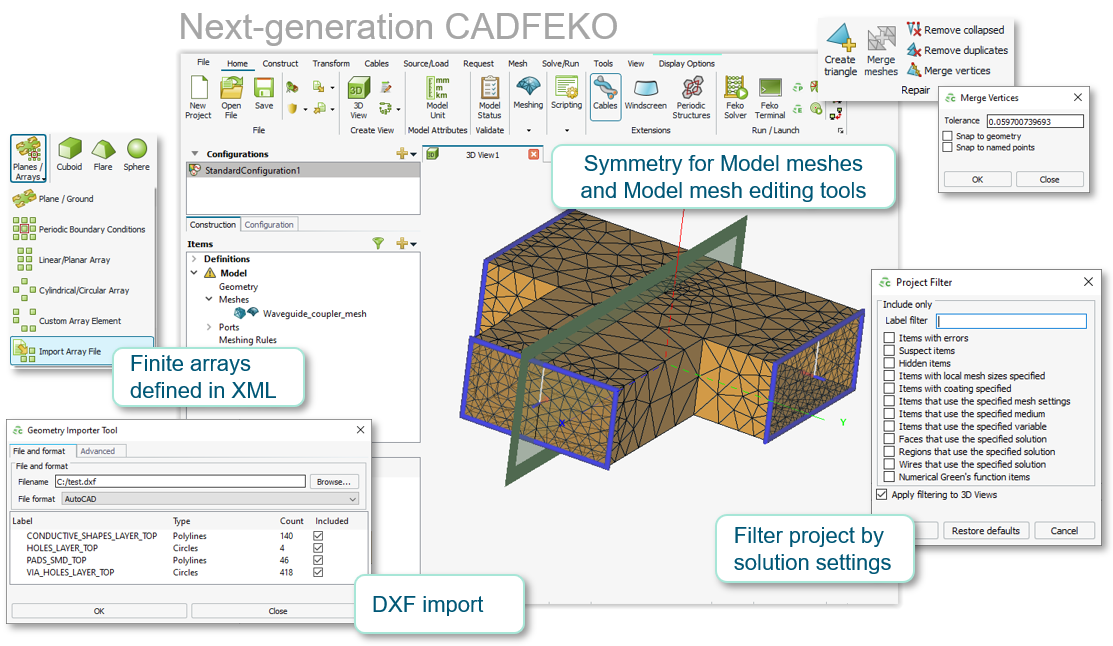Click the Label filter text field
Image resolution: width=1113 pixels, height=646 pixels.
tap(1010, 321)
